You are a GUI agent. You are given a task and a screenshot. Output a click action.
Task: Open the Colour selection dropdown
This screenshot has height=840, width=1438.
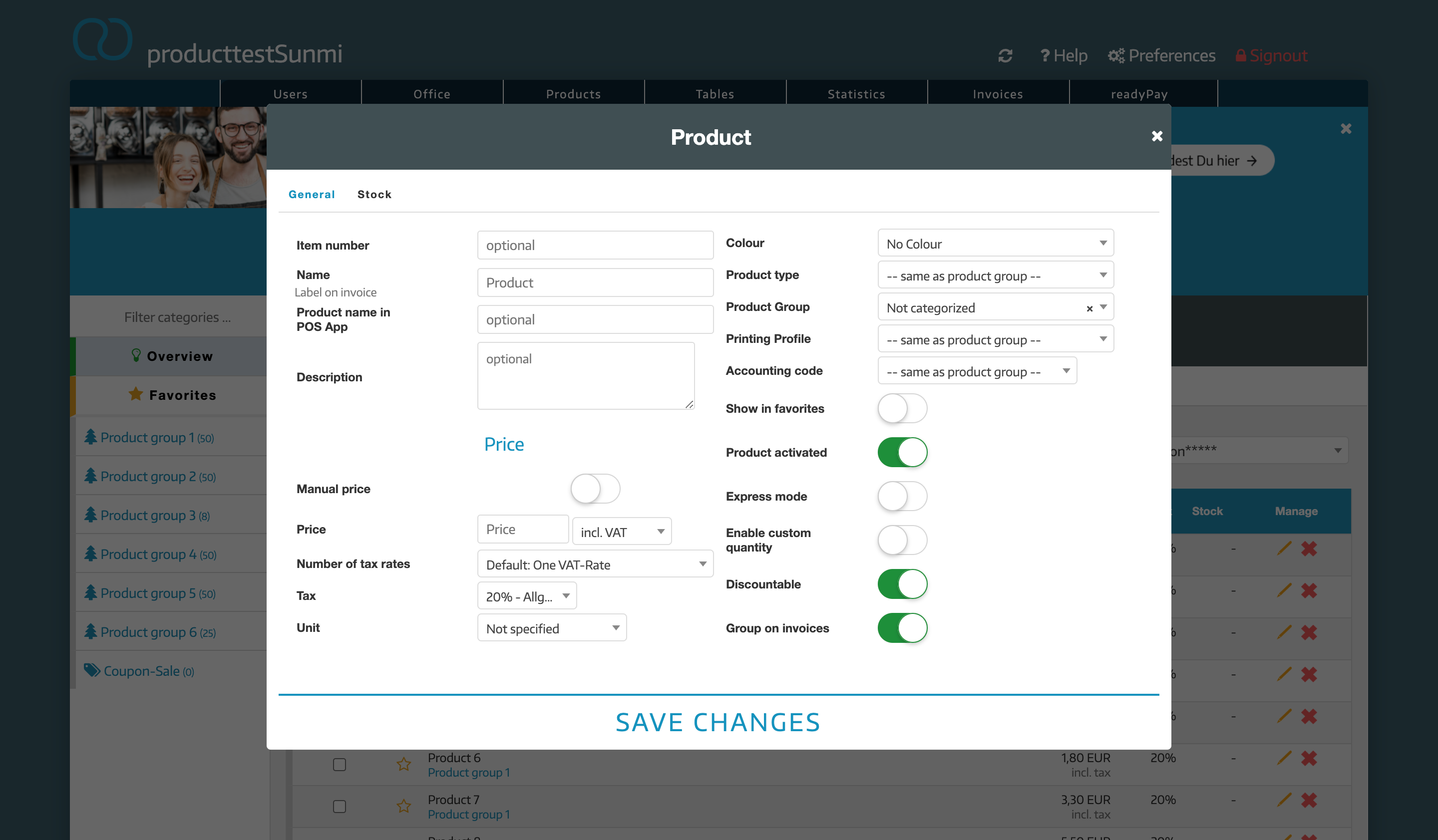click(995, 244)
